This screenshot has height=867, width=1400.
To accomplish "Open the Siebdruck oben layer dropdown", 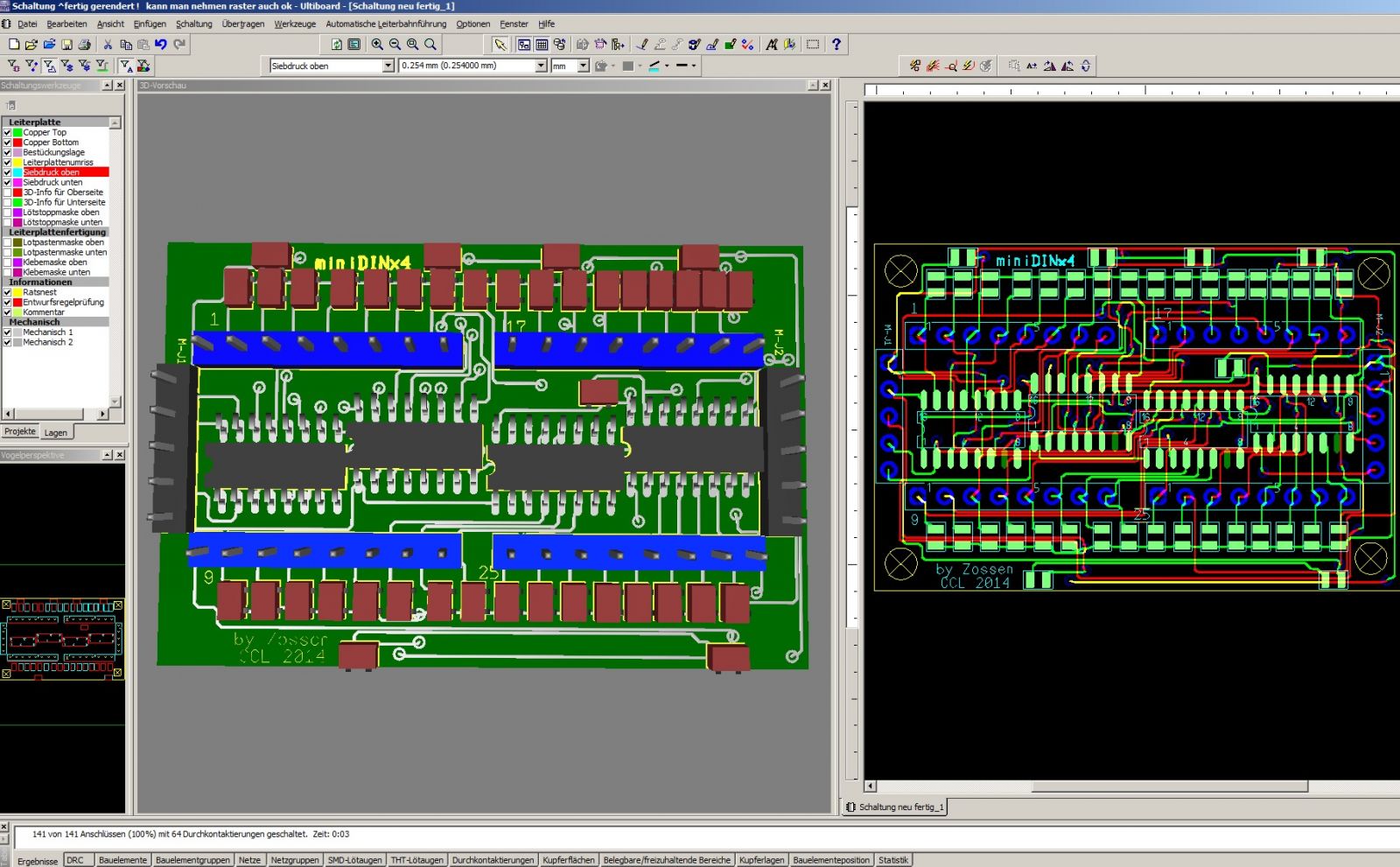I will click(388, 66).
